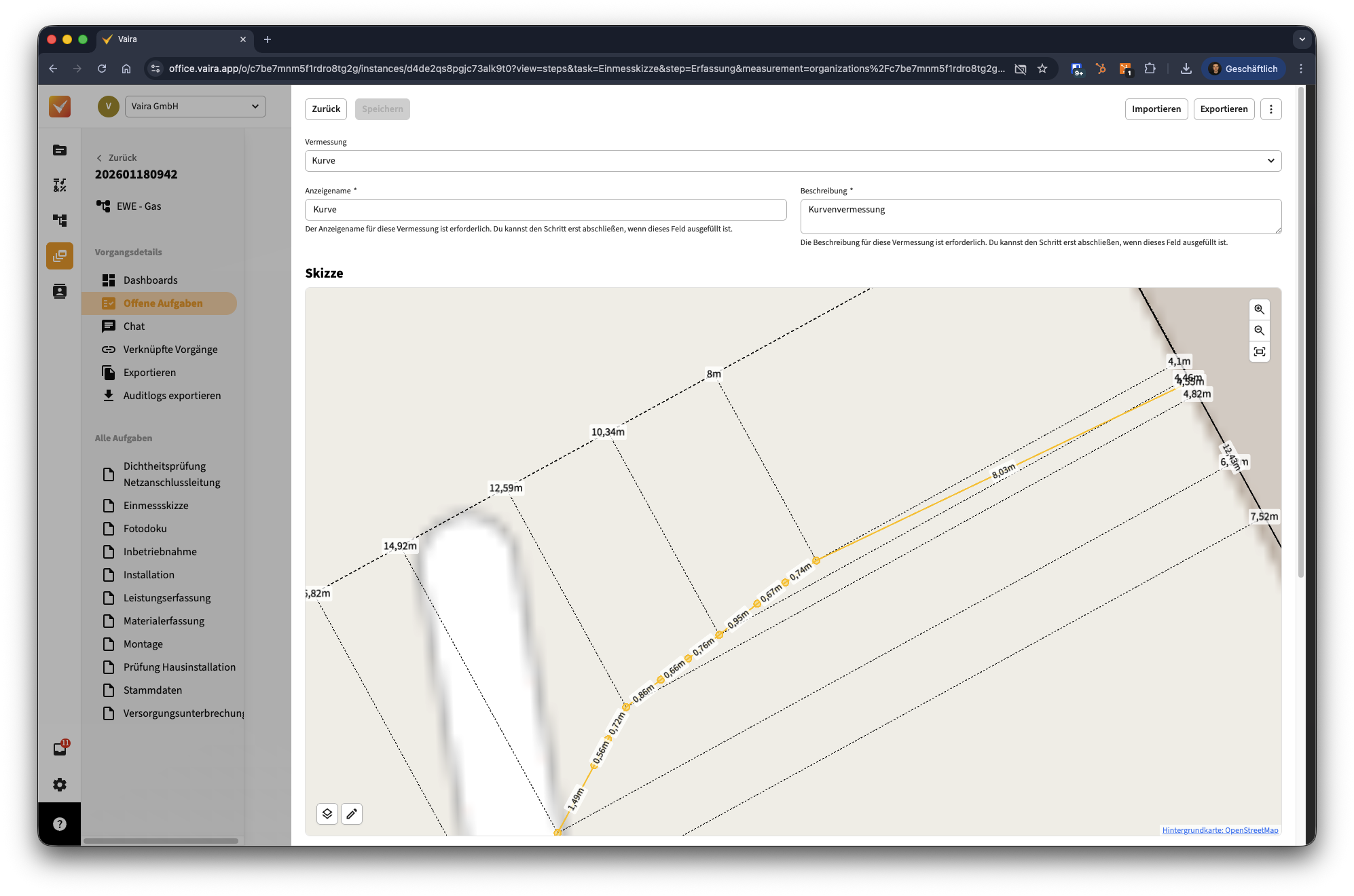
Task: Click the help question mark icon
Action: [x=60, y=823]
